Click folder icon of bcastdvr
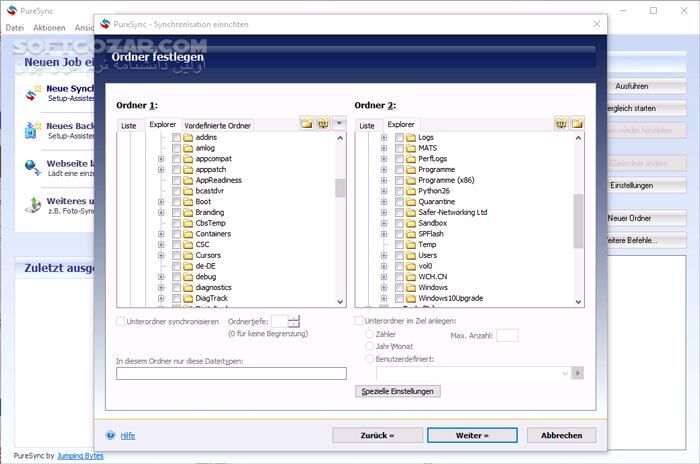Screen dimensions: 700x464 click(x=188, y=191)
